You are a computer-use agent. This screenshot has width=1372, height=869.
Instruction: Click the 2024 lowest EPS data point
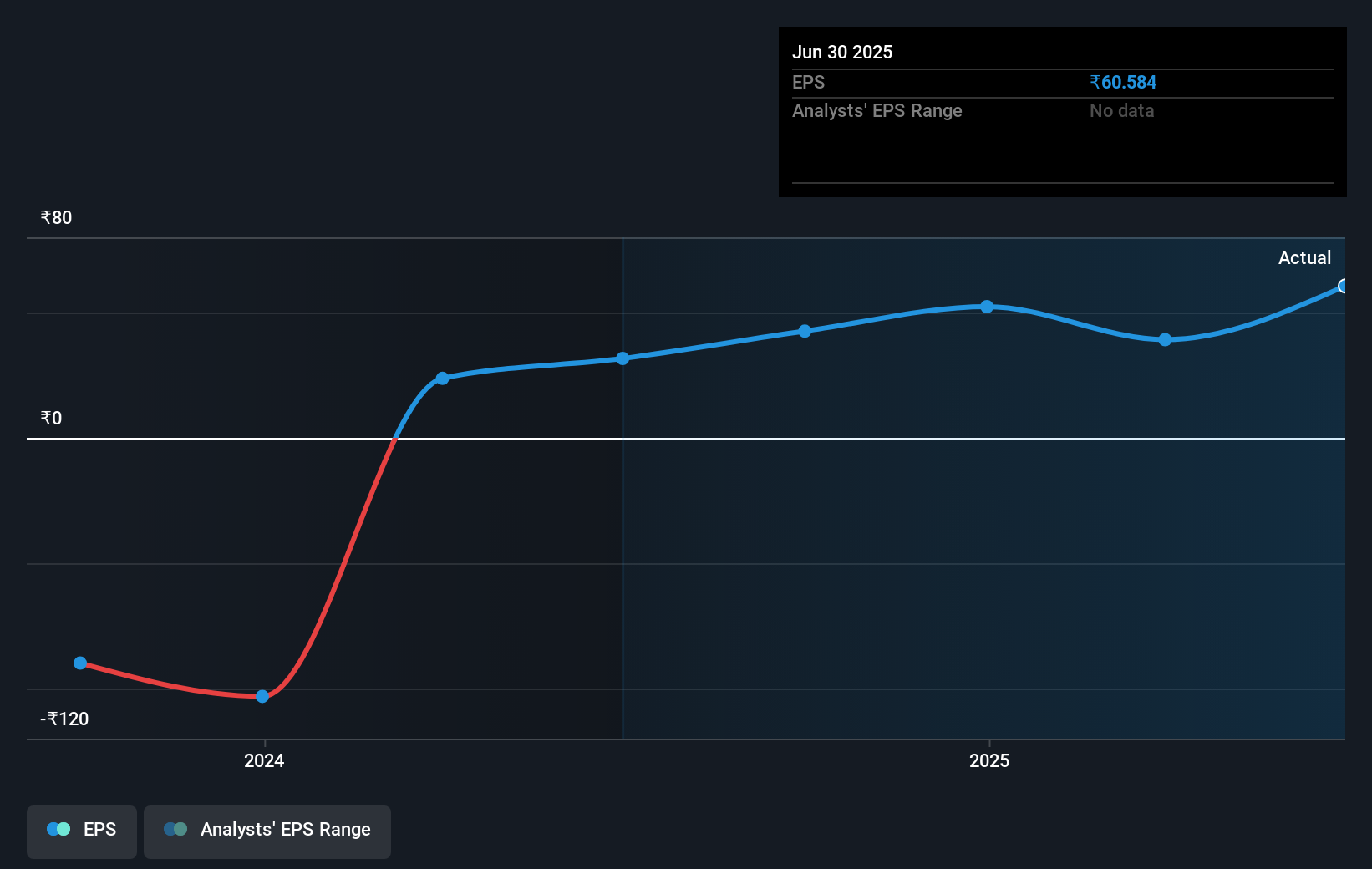(263, 695)
